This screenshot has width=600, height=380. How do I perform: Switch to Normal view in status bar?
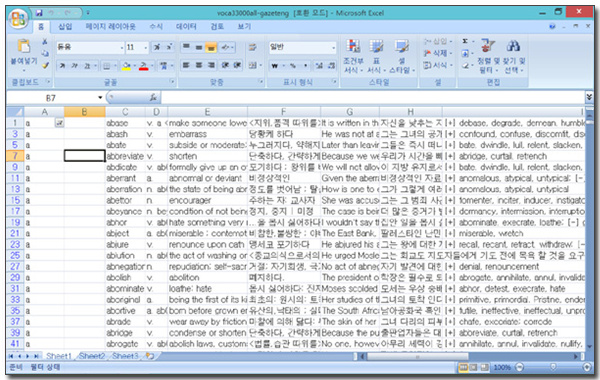tap(463, 367)
